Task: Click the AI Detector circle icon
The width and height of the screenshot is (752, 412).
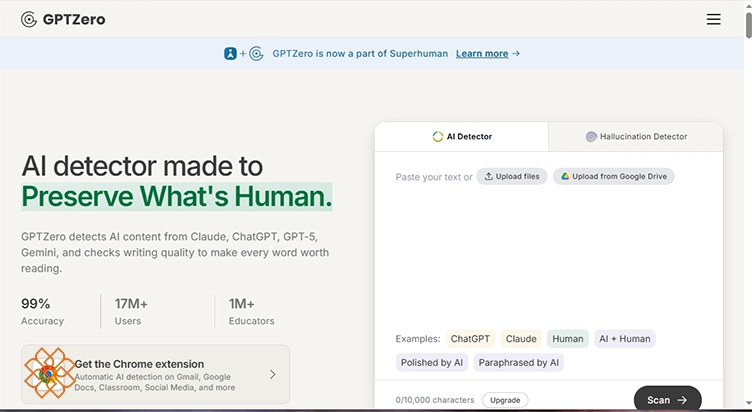Action: pyautogui.click(x=437, y=137)
